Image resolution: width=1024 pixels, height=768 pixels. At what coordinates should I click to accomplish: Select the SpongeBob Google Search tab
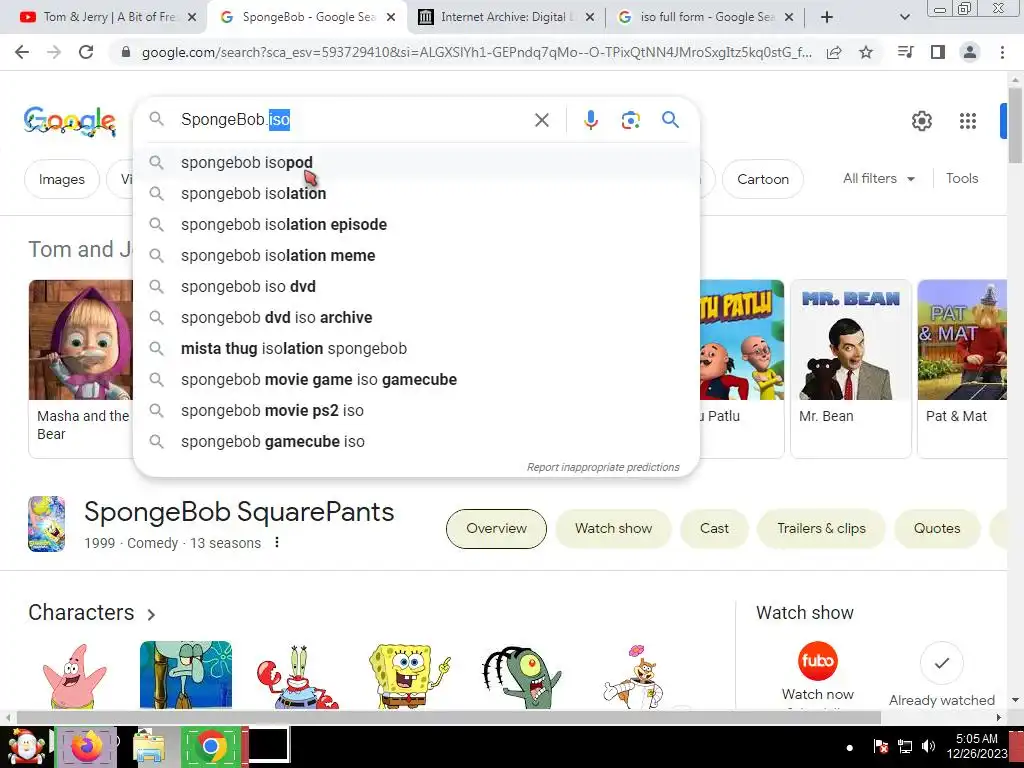[x=307, y=17]
